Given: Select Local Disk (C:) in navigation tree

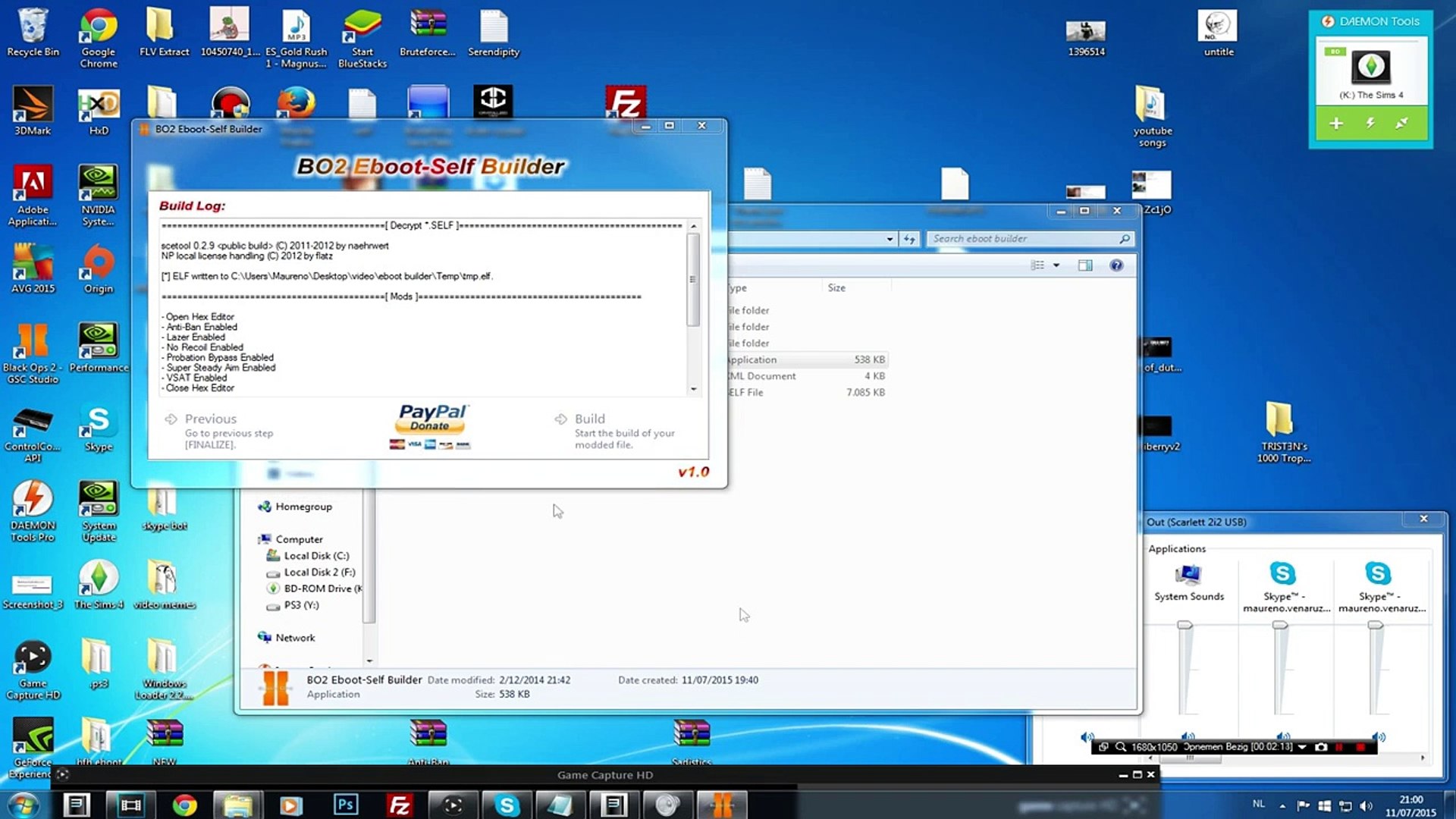Looking at the screenshot, I should pos(315,556).
